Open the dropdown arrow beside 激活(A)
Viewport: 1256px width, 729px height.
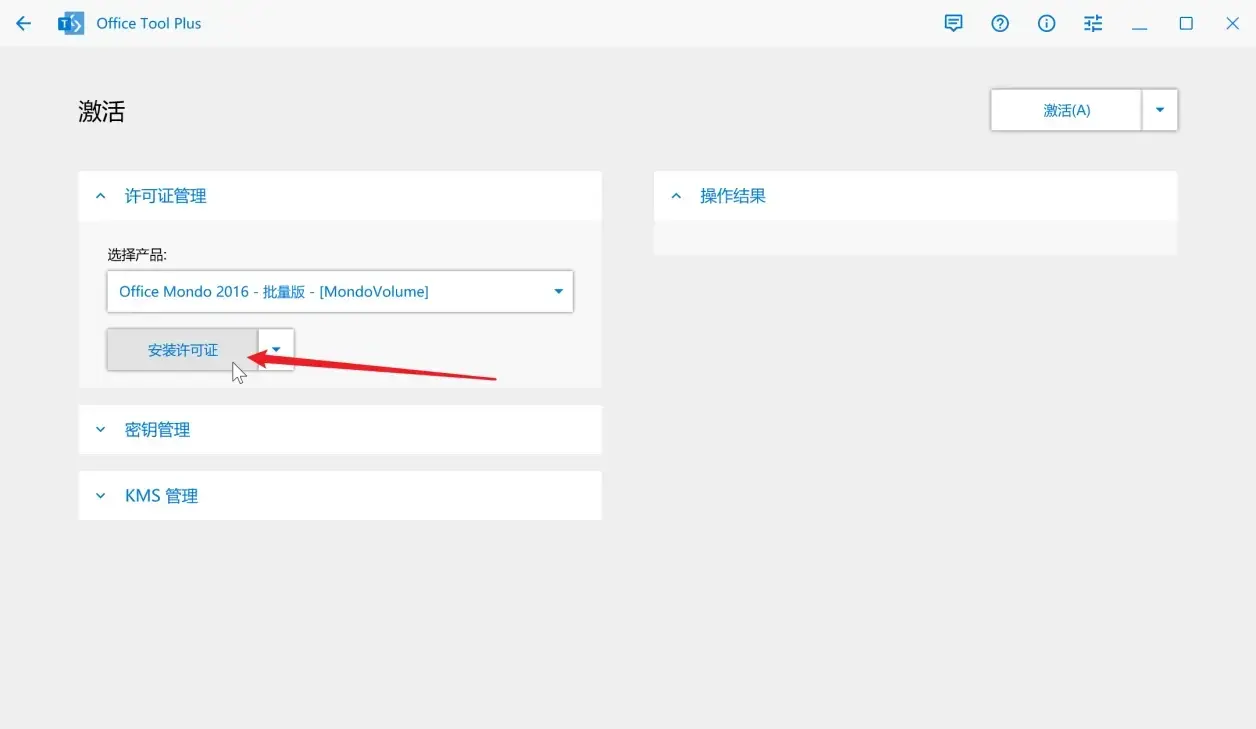coord(1160,110)
